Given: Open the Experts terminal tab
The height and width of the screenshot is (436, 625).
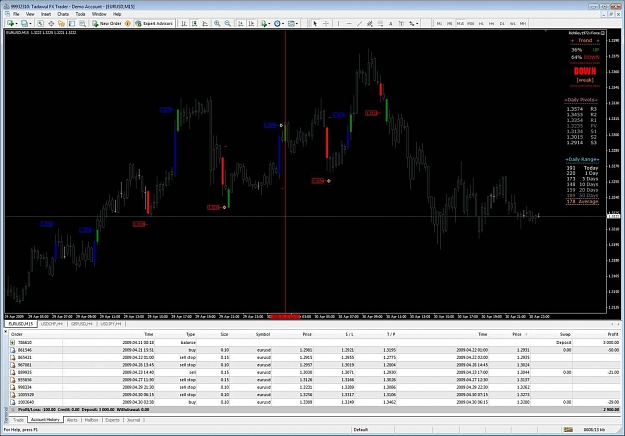Looking at the screenshot, I should pos(112,420).
